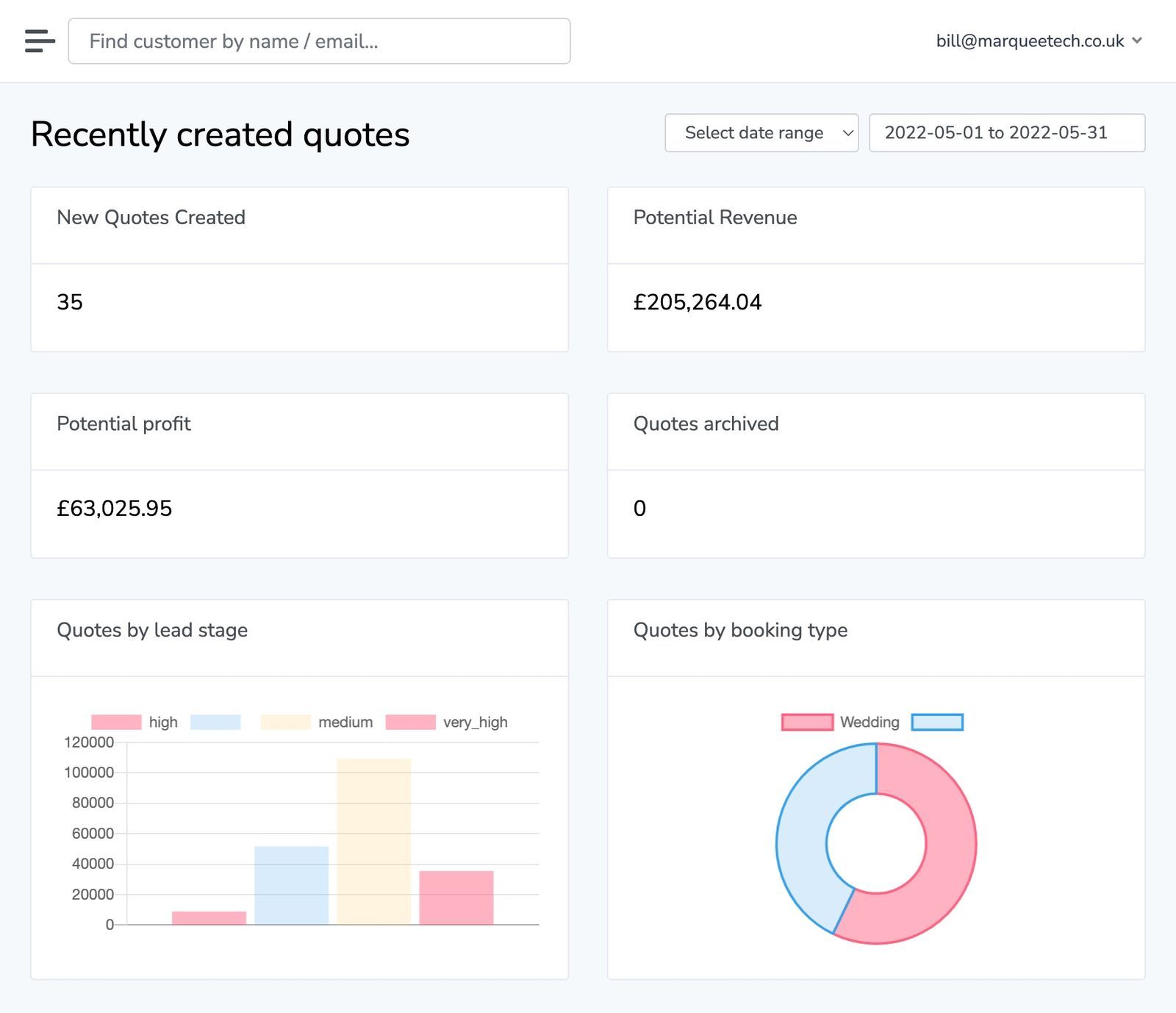The height and width of the screenshot is (1013, 1176).
Task: Click the 'Quotes by booking type' title
Action: (741, 630)
